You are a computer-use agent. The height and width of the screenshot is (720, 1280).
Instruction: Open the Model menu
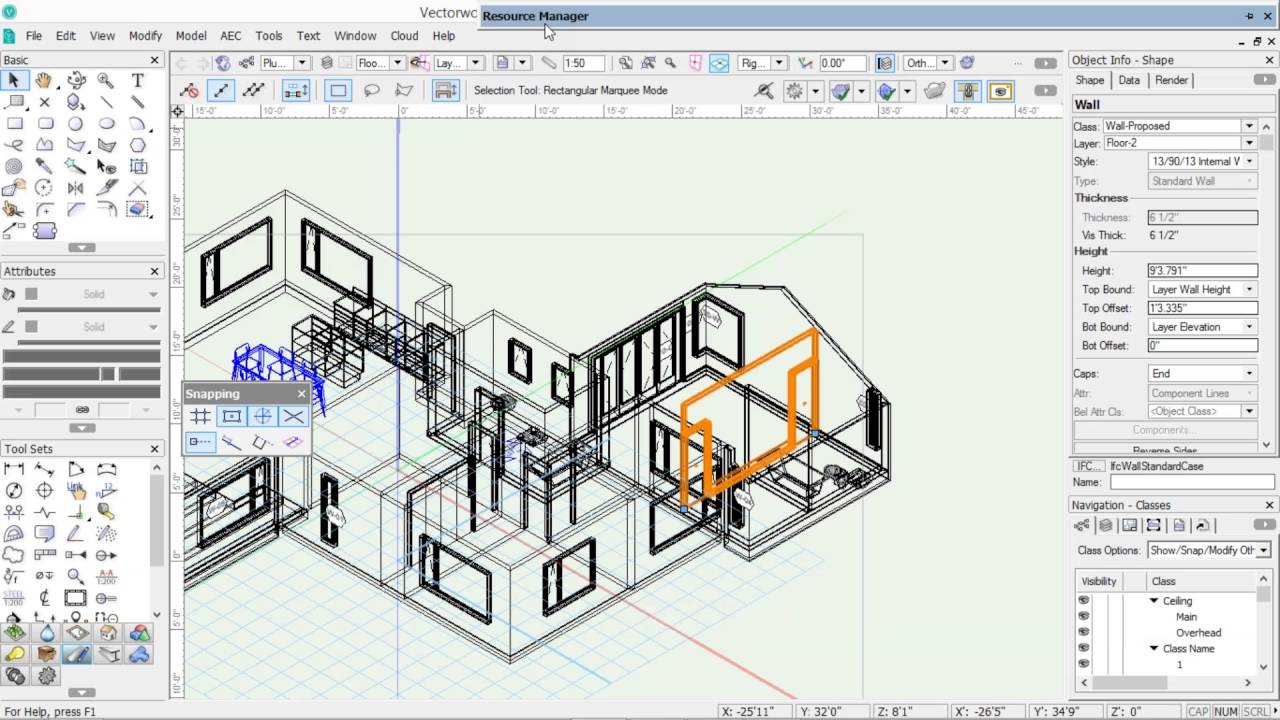[x=190, y=35]
